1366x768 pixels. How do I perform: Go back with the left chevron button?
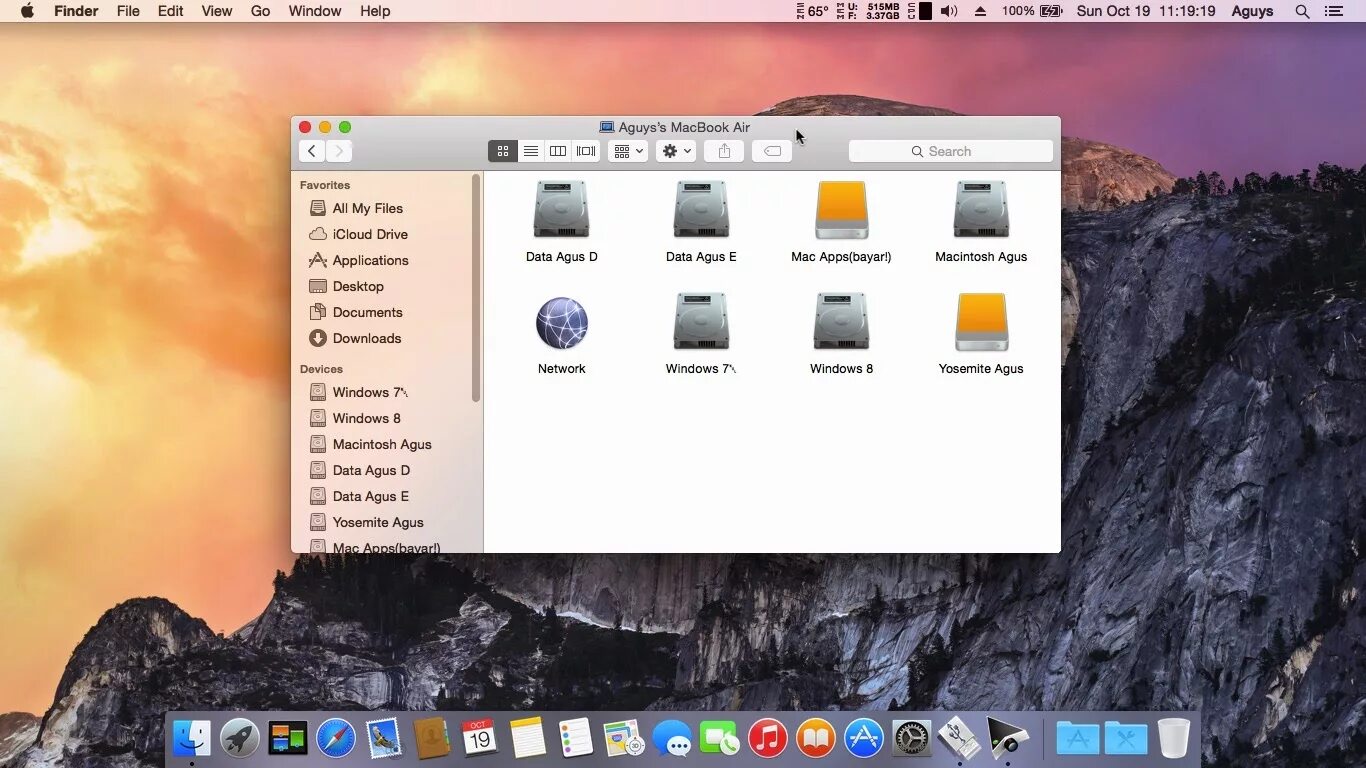tap(312, 151)
